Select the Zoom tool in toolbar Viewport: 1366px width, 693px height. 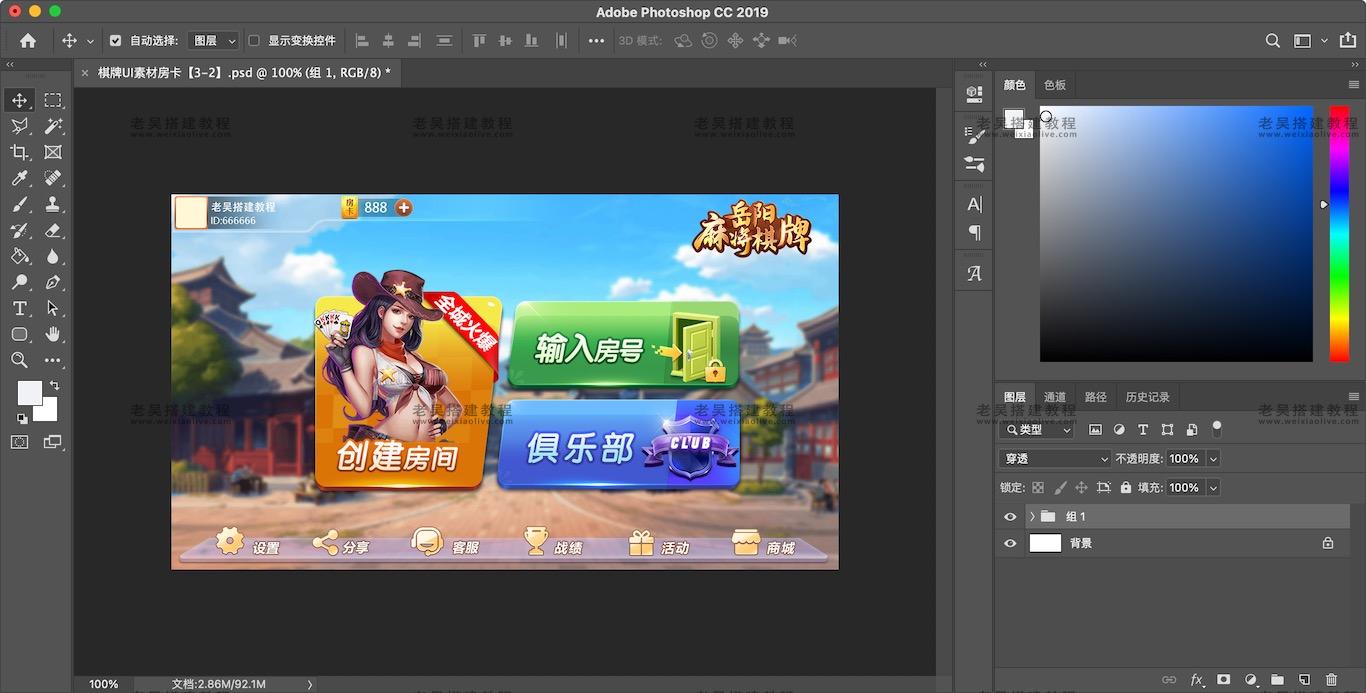[x=19, y=360]
